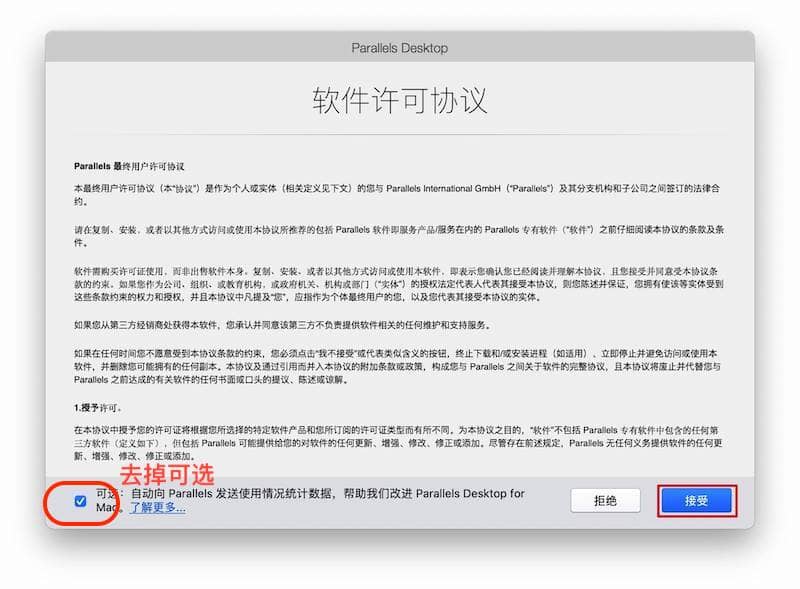Click the 软件许可协议 heading

[399, 100]
